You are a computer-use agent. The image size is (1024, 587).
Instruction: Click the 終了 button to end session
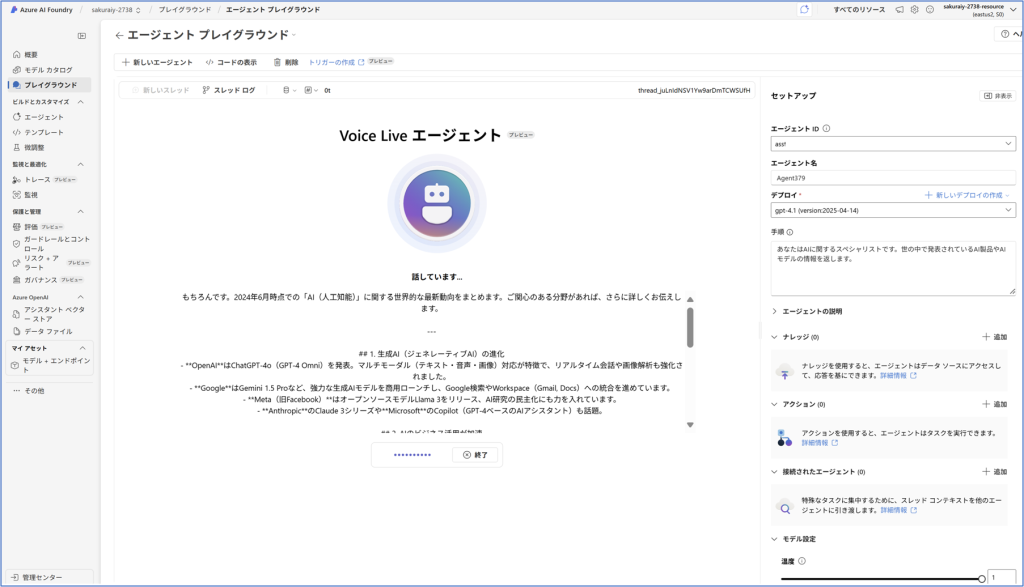[475, 454]
